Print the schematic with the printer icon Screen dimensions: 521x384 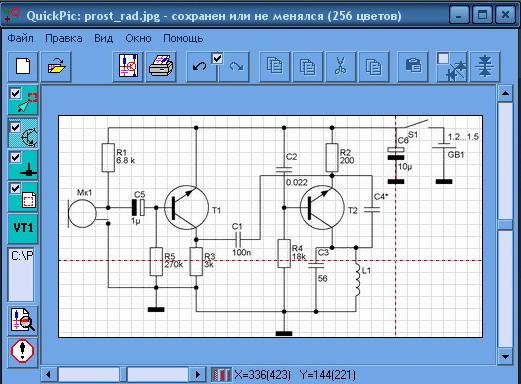[161, 66]
